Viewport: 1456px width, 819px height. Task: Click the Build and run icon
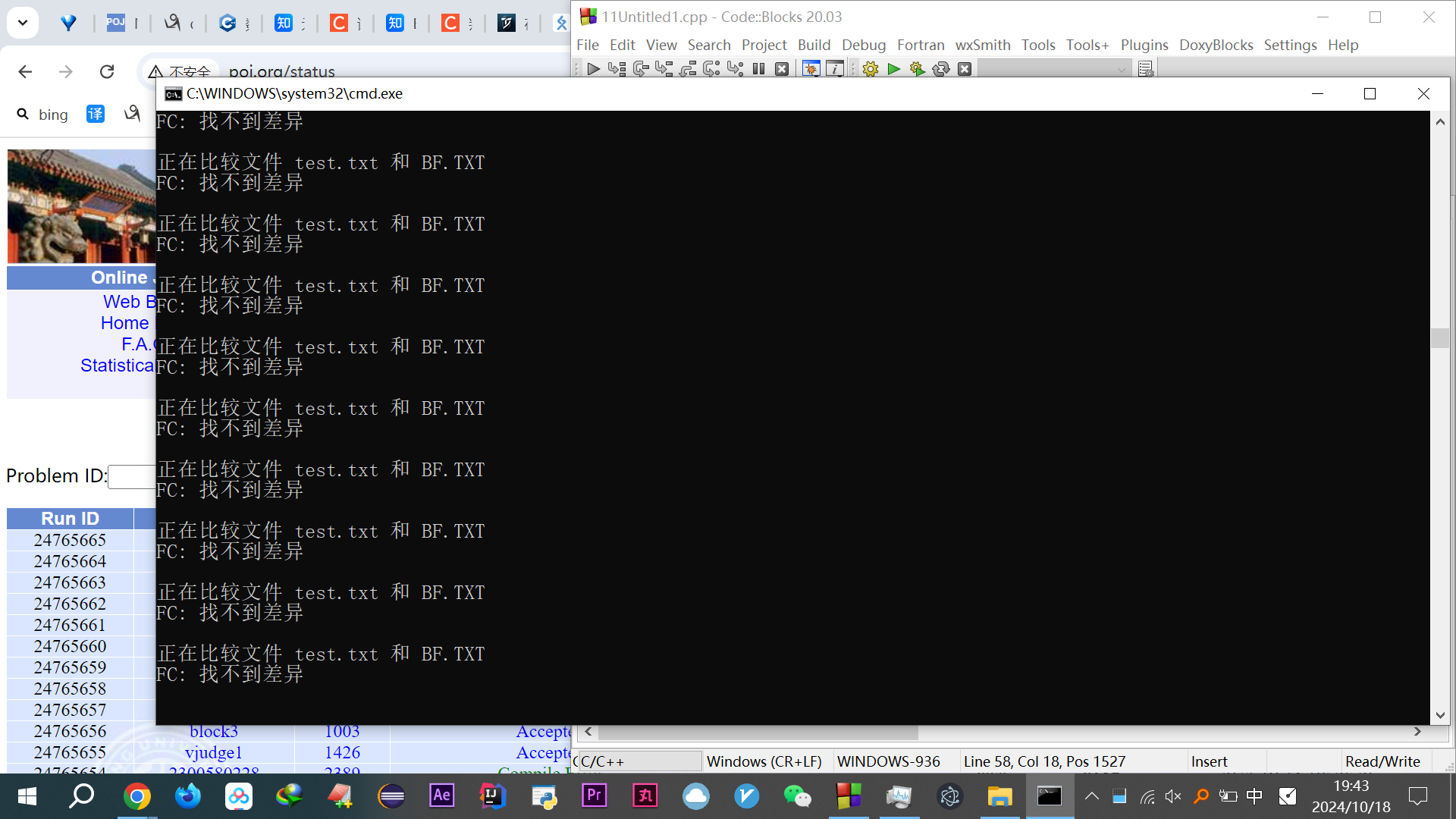917,69
